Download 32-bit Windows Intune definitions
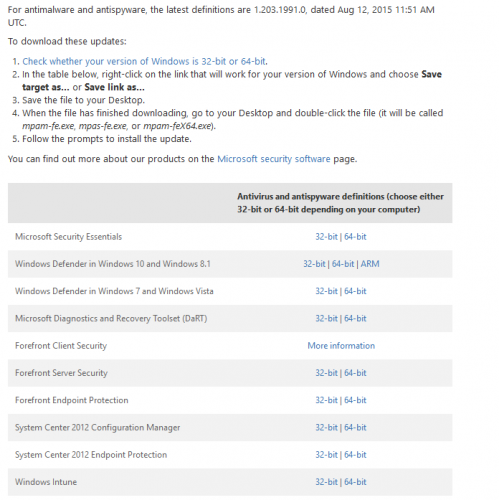The height and width of the screenshot is (500, 499). 326,482
